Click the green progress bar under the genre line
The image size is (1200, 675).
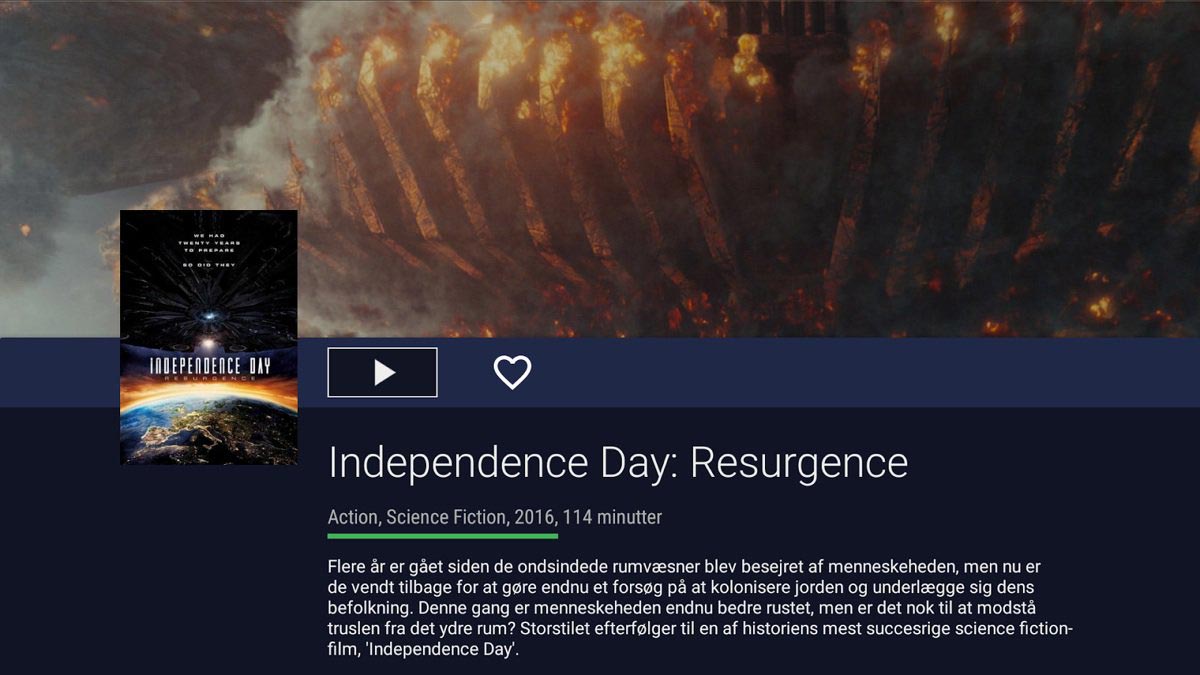[x=443, y=536]
